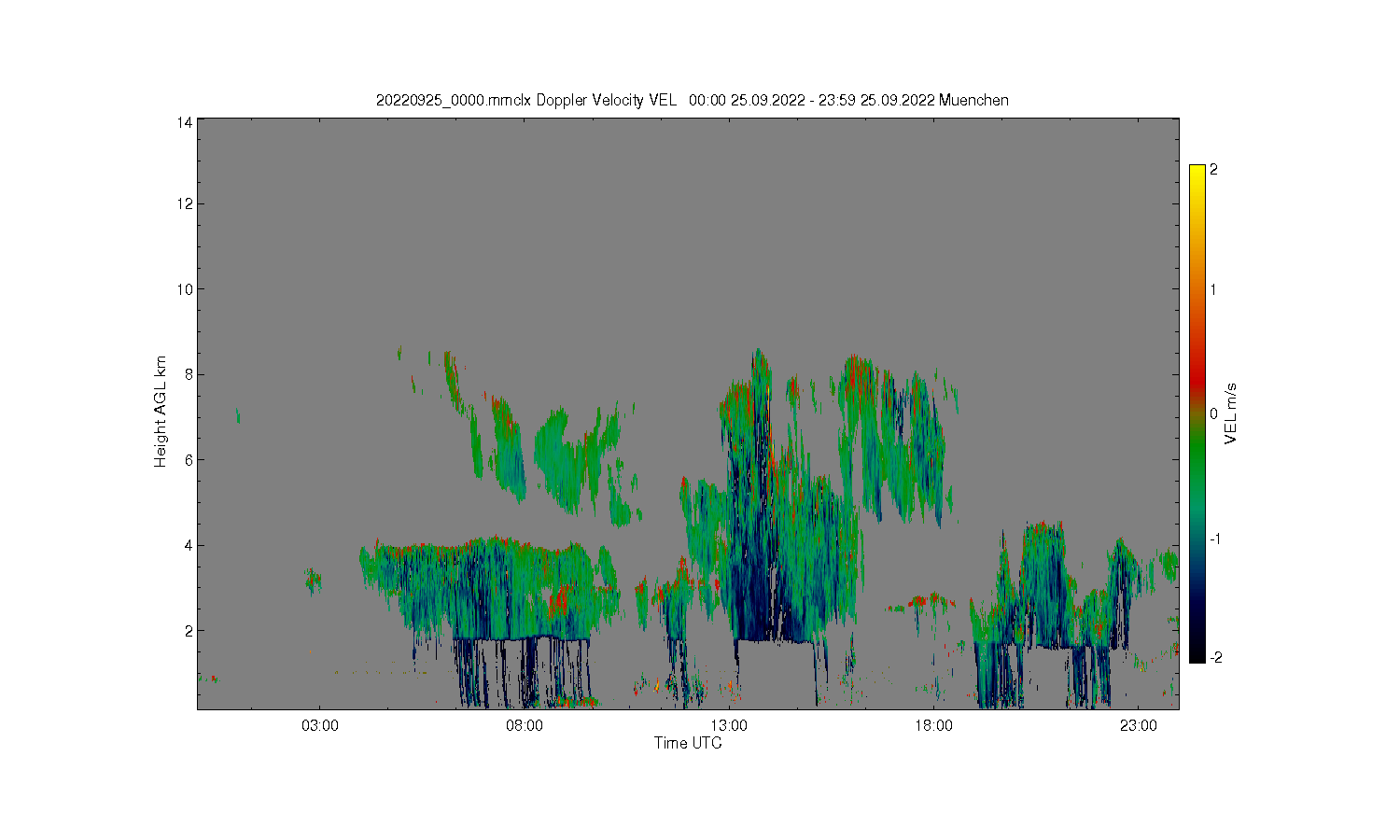Select the 03:00 time tick label
The image size is (1400, 840).
tap(320, 725)
